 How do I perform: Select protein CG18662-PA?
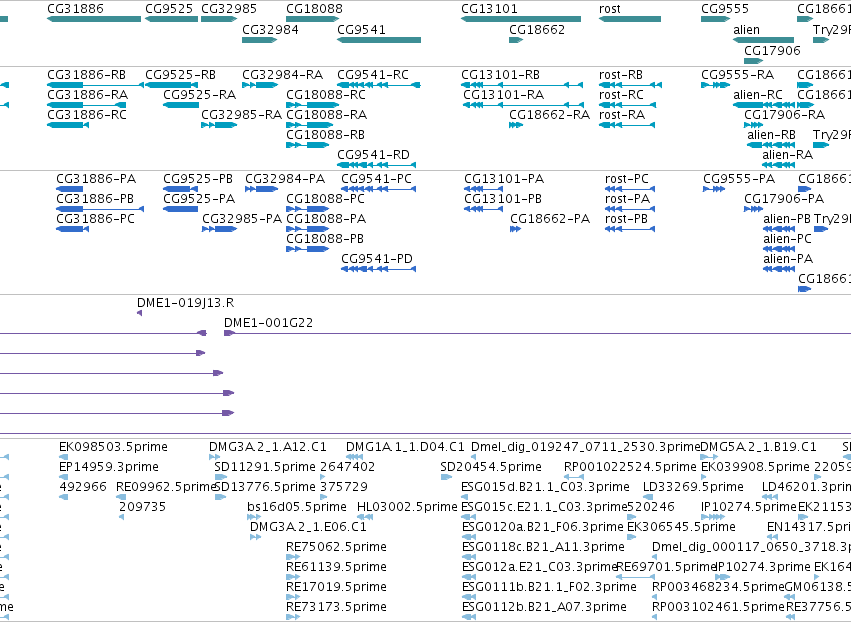pyautogui.click(x=516, y=229)
